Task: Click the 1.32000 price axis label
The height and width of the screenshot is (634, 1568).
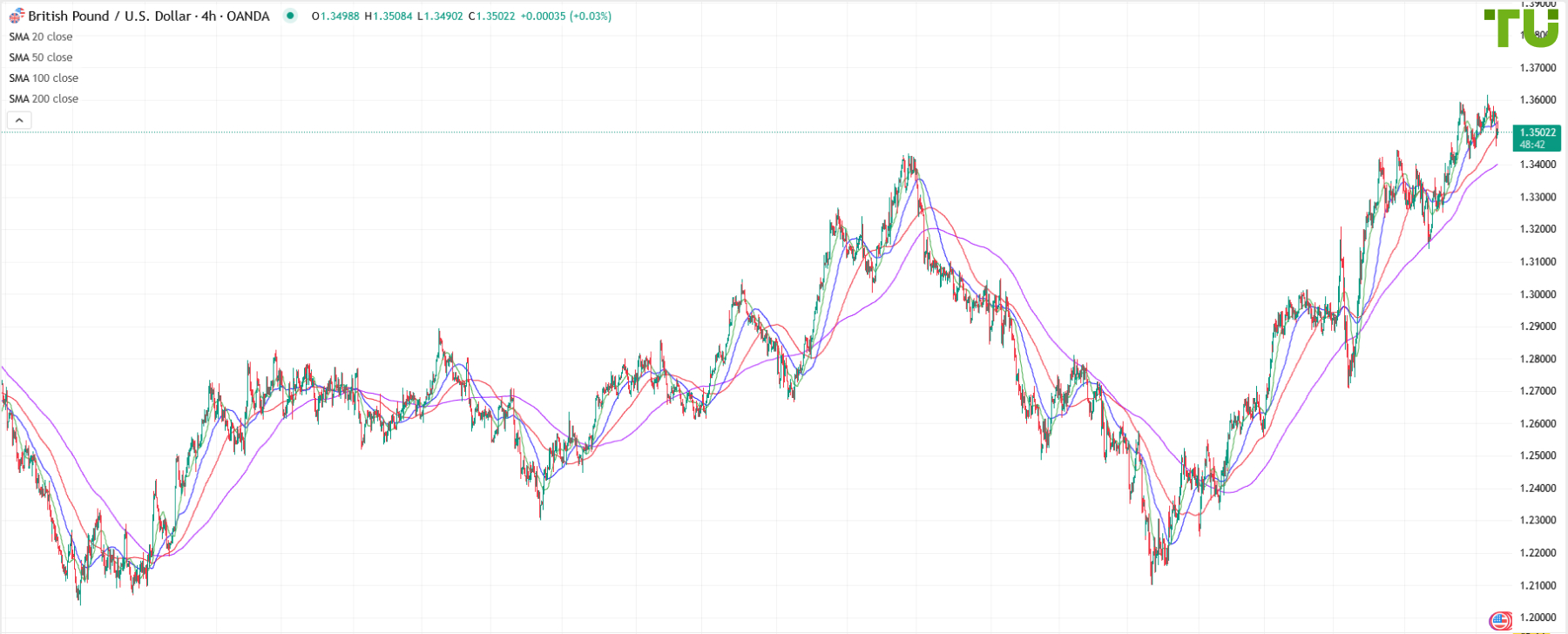Action: tap(1538, 229)
